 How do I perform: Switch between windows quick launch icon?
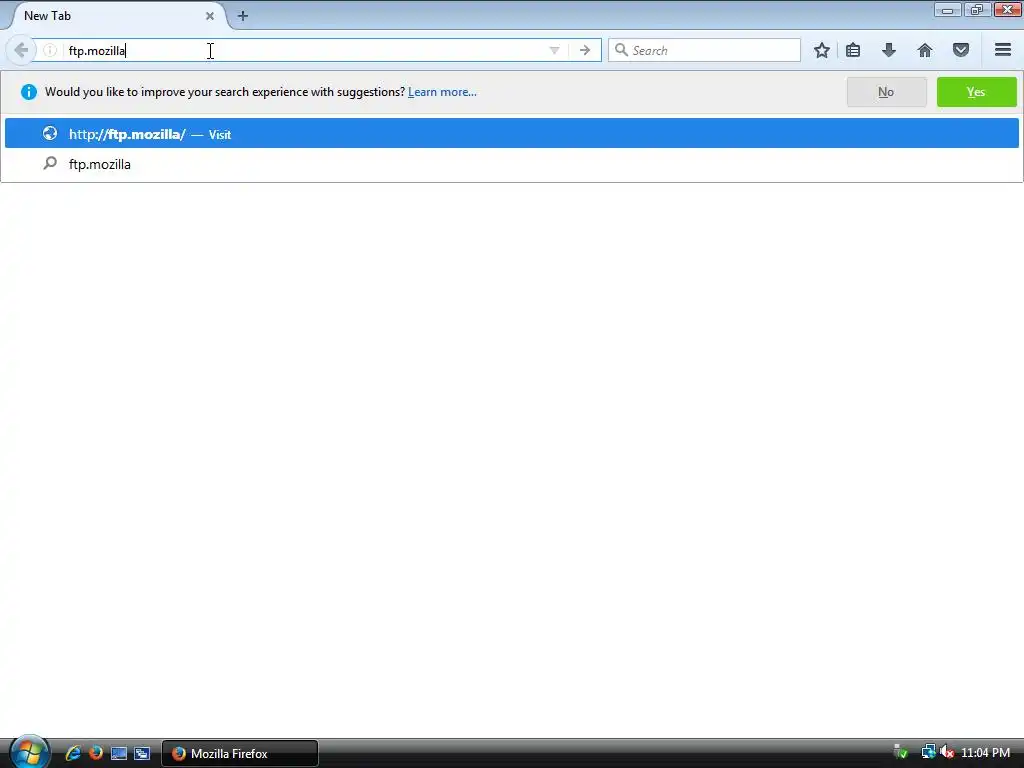[142, 753]
